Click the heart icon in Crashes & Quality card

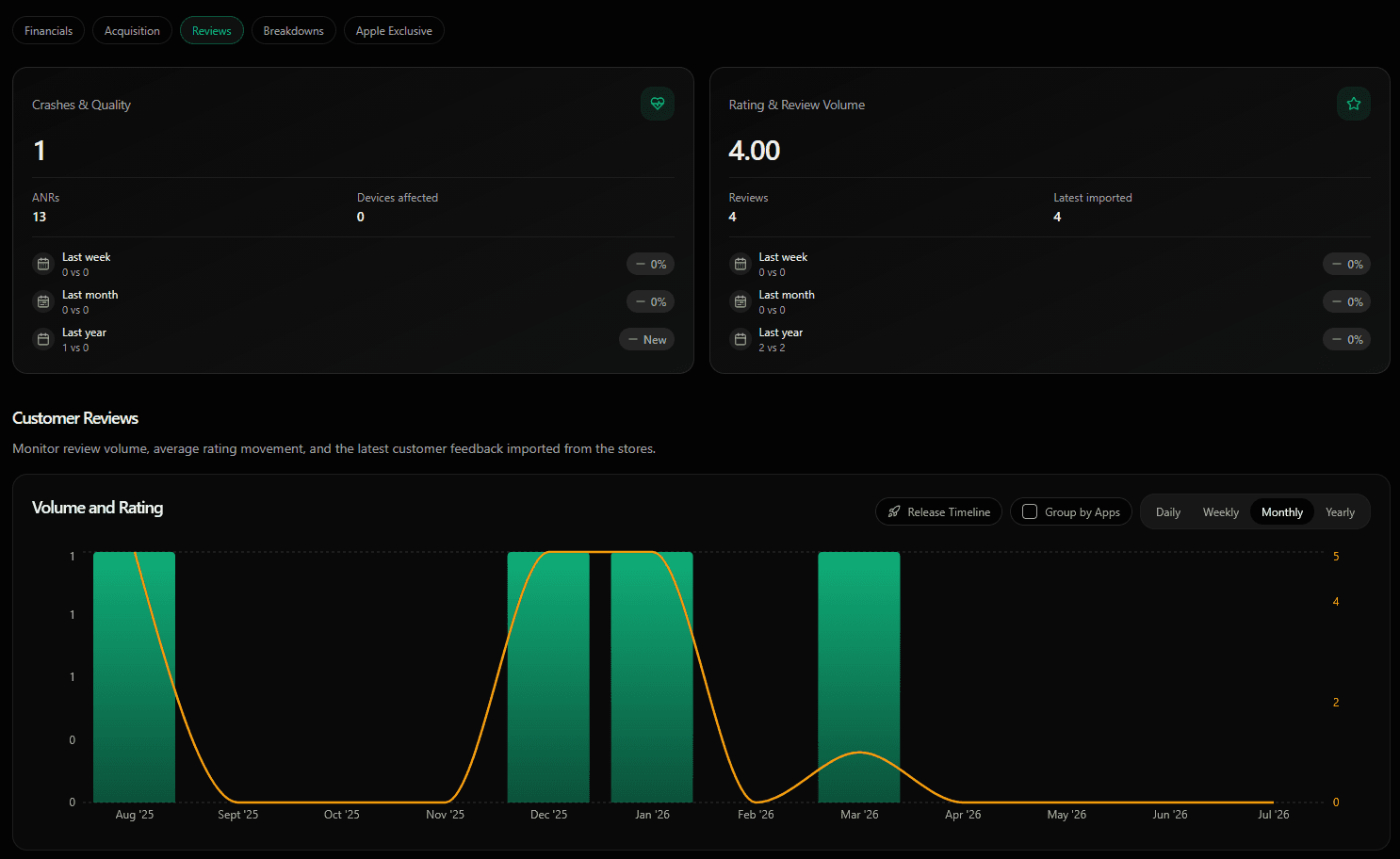[658, 104]
